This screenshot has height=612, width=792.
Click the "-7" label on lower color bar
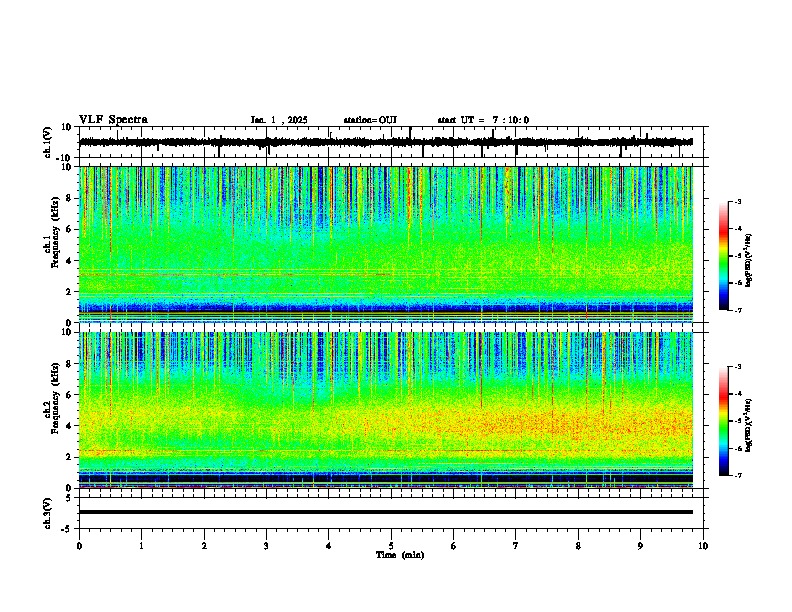pyautogui.click(x=737, y=475)
